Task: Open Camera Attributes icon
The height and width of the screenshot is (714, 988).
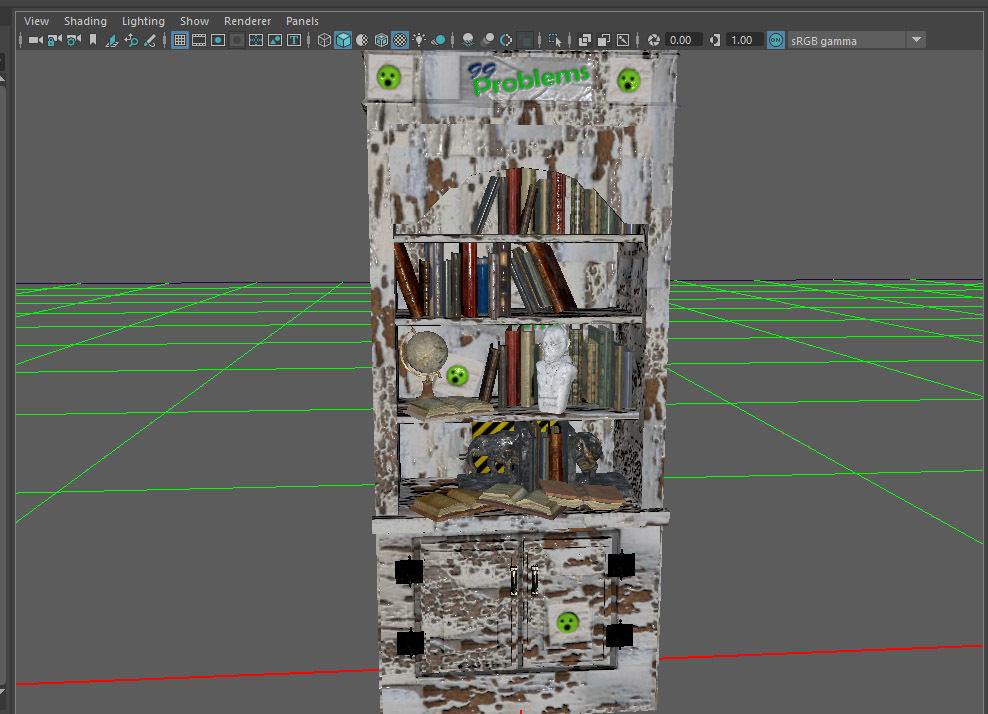Action: point(74,40)
